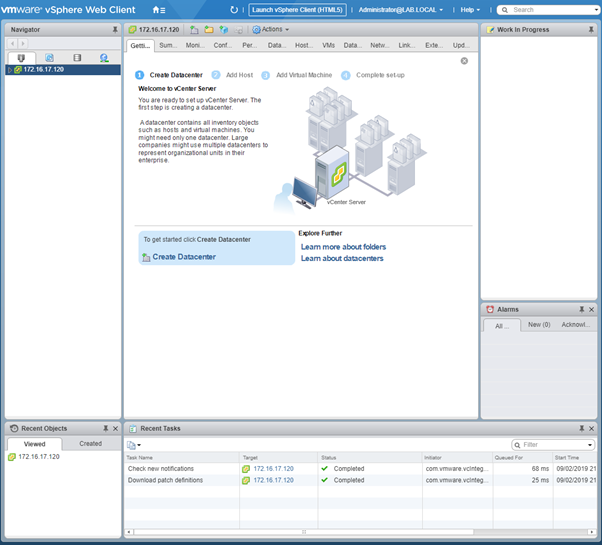Viewport: 602px width, 545px height.
Task: Open the Help dropdown menu
Action: [470, 10]
